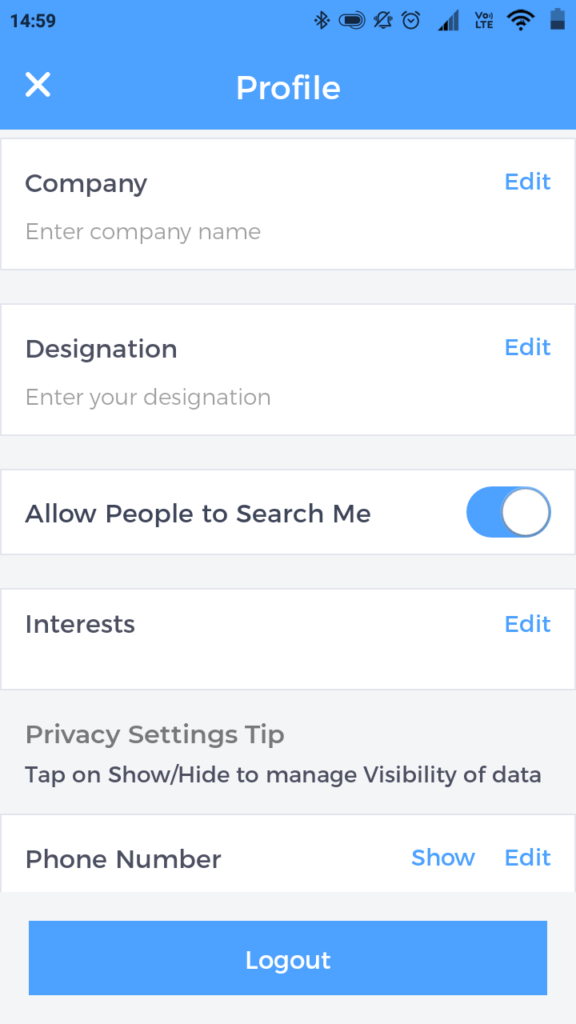Tap the battery indicator icon

[x=556, y=19]
